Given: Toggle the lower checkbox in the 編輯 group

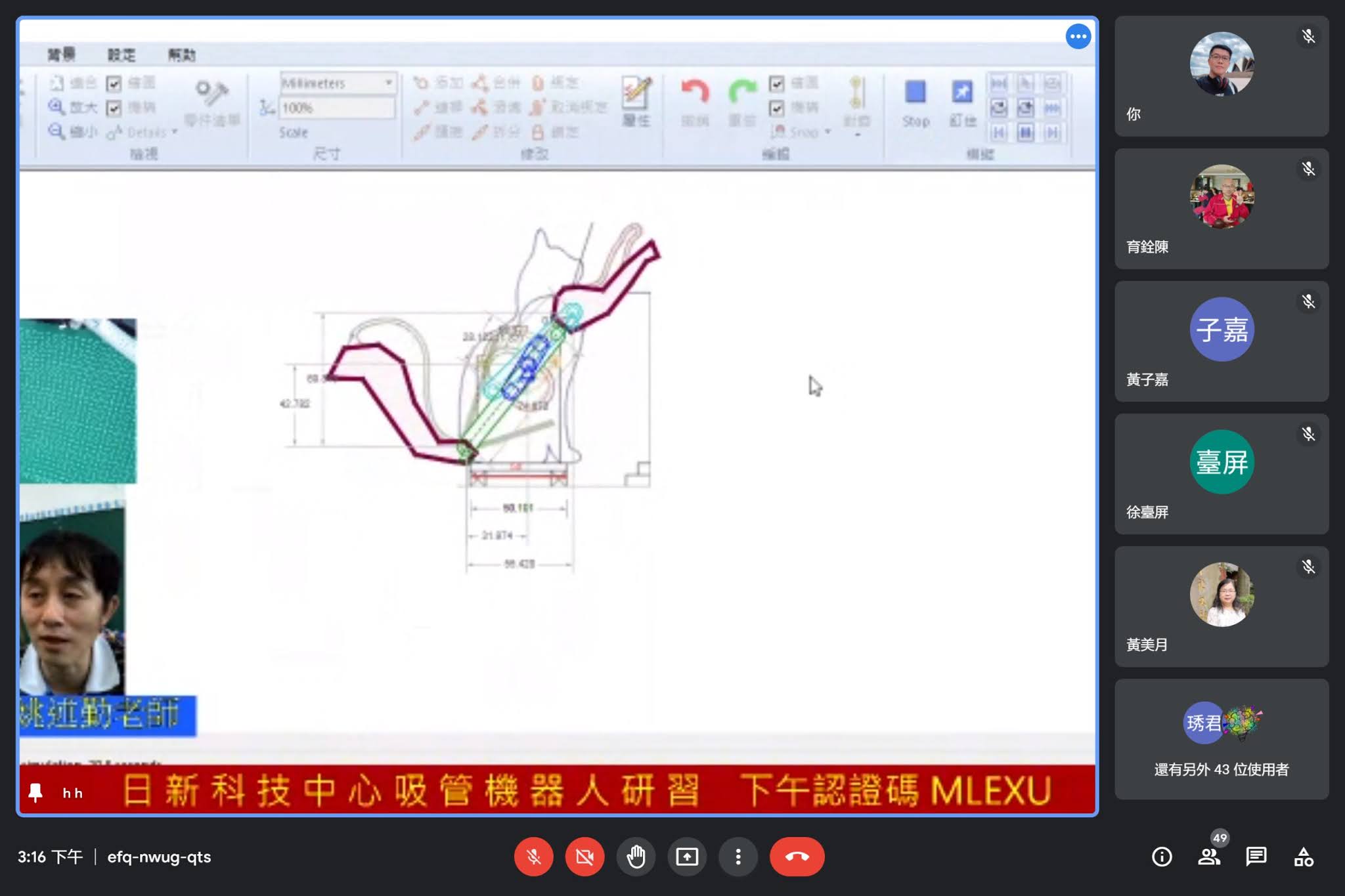Looking at the screenshot, I should click(777, 108).
